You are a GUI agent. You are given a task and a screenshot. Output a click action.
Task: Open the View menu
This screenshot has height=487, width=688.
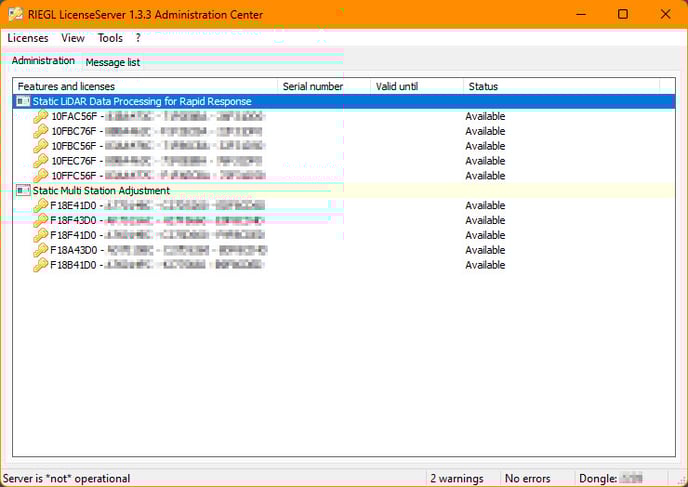pos(73,38)
